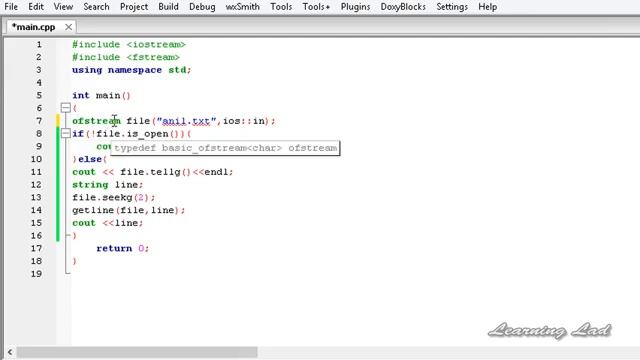Viewport: 640px width, 360px height.
Task: Click on 'int main()' declaration
Action: pos(101,95)
